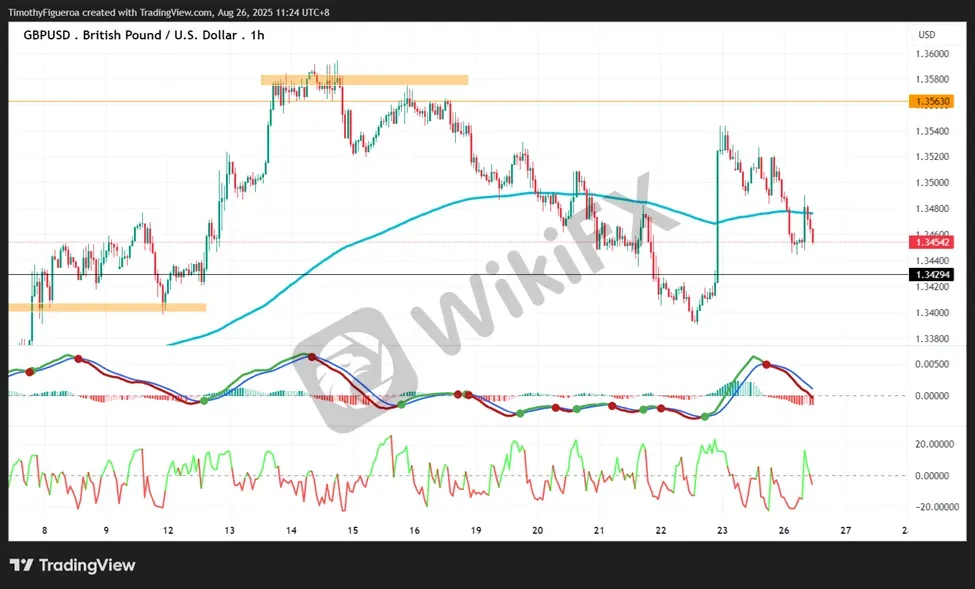Click the 0.00500 MACD scale label

932,364
